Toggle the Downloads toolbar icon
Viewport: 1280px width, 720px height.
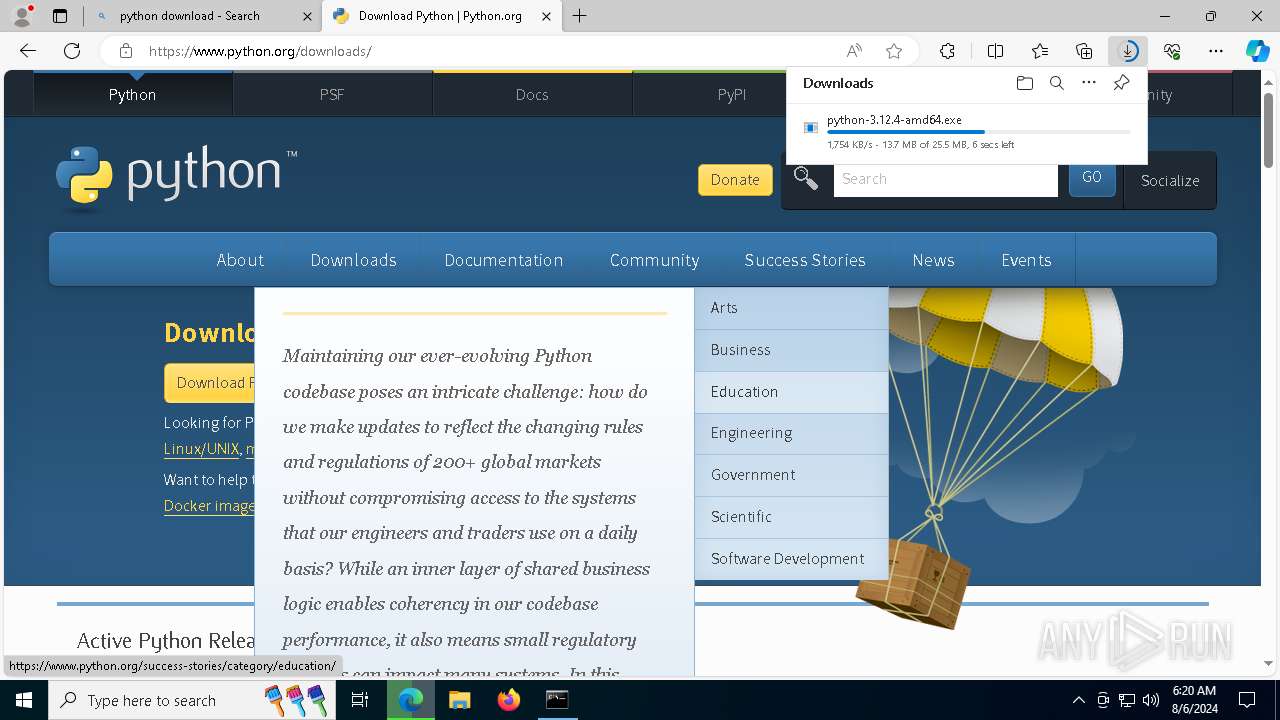click(1128, 51)
